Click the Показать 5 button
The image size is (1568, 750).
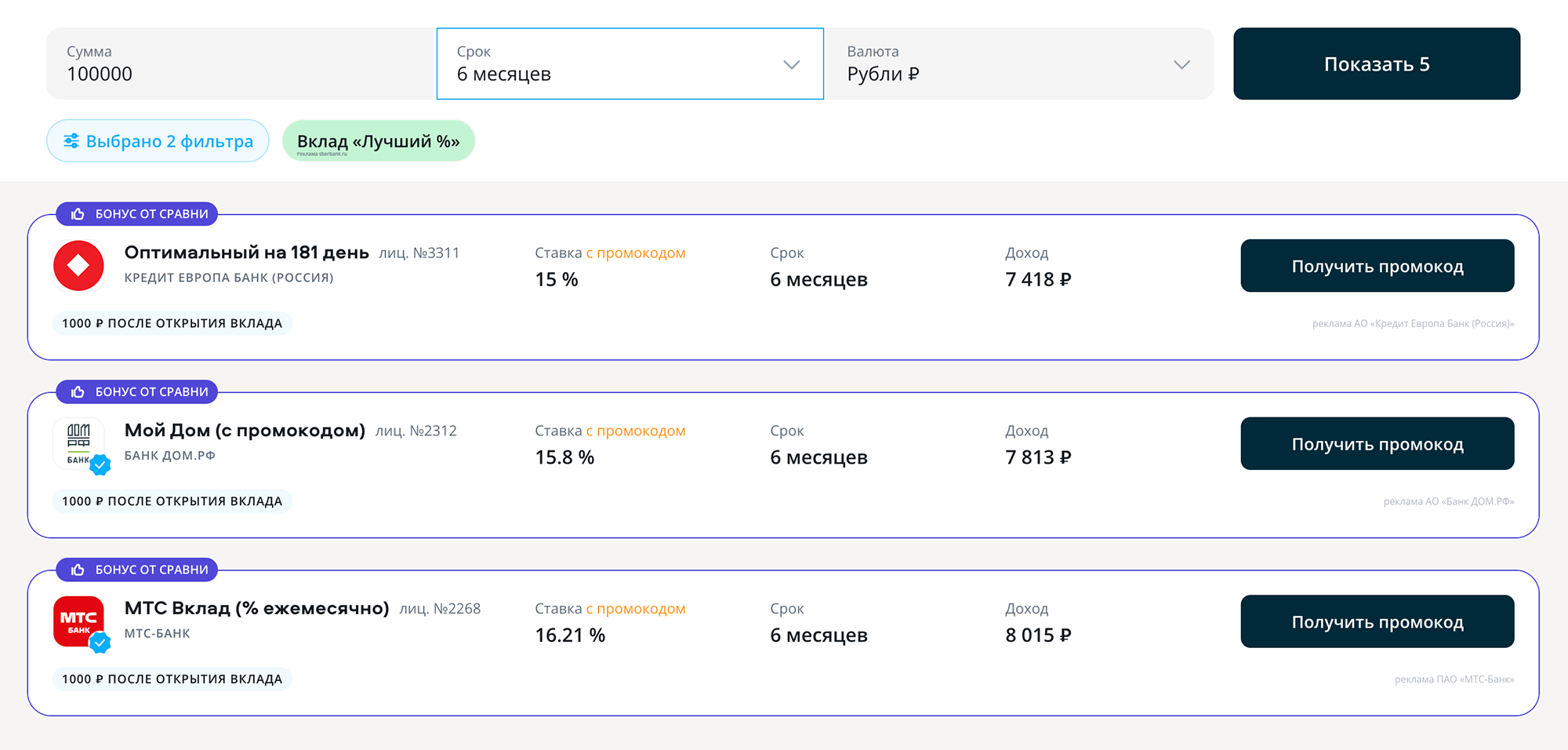pyautogui.click(x=1377, y=64)
